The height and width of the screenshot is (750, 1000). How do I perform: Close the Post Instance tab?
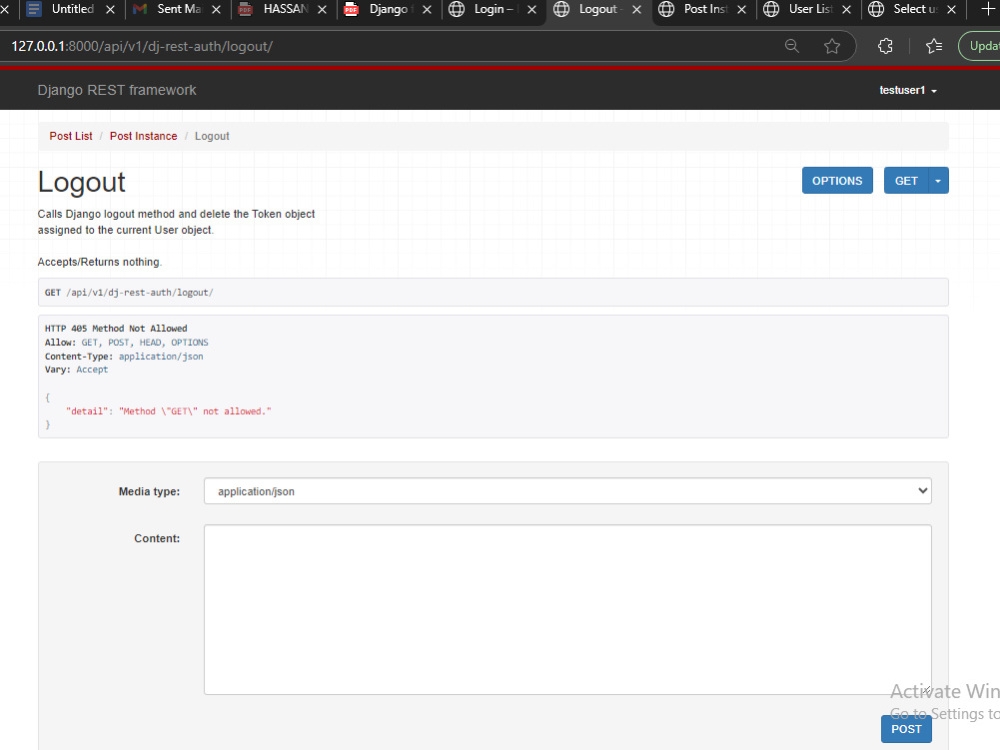tap(742, 10)
